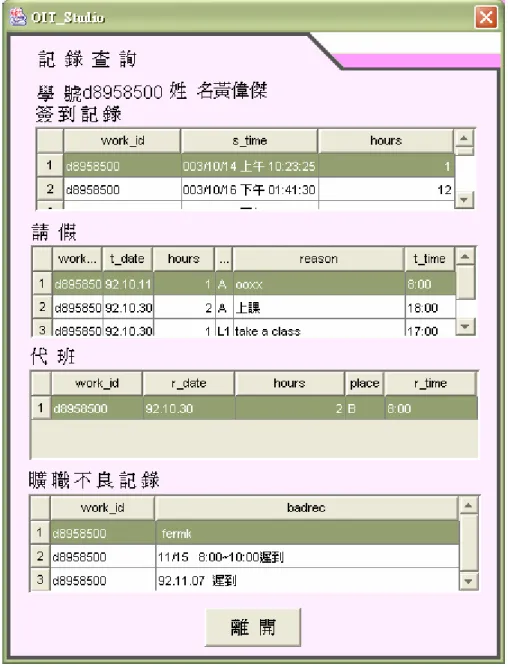The width and height of the screenshot is (508, 667).
Task: Click the reason column header
Action: (x=318, y=259)
